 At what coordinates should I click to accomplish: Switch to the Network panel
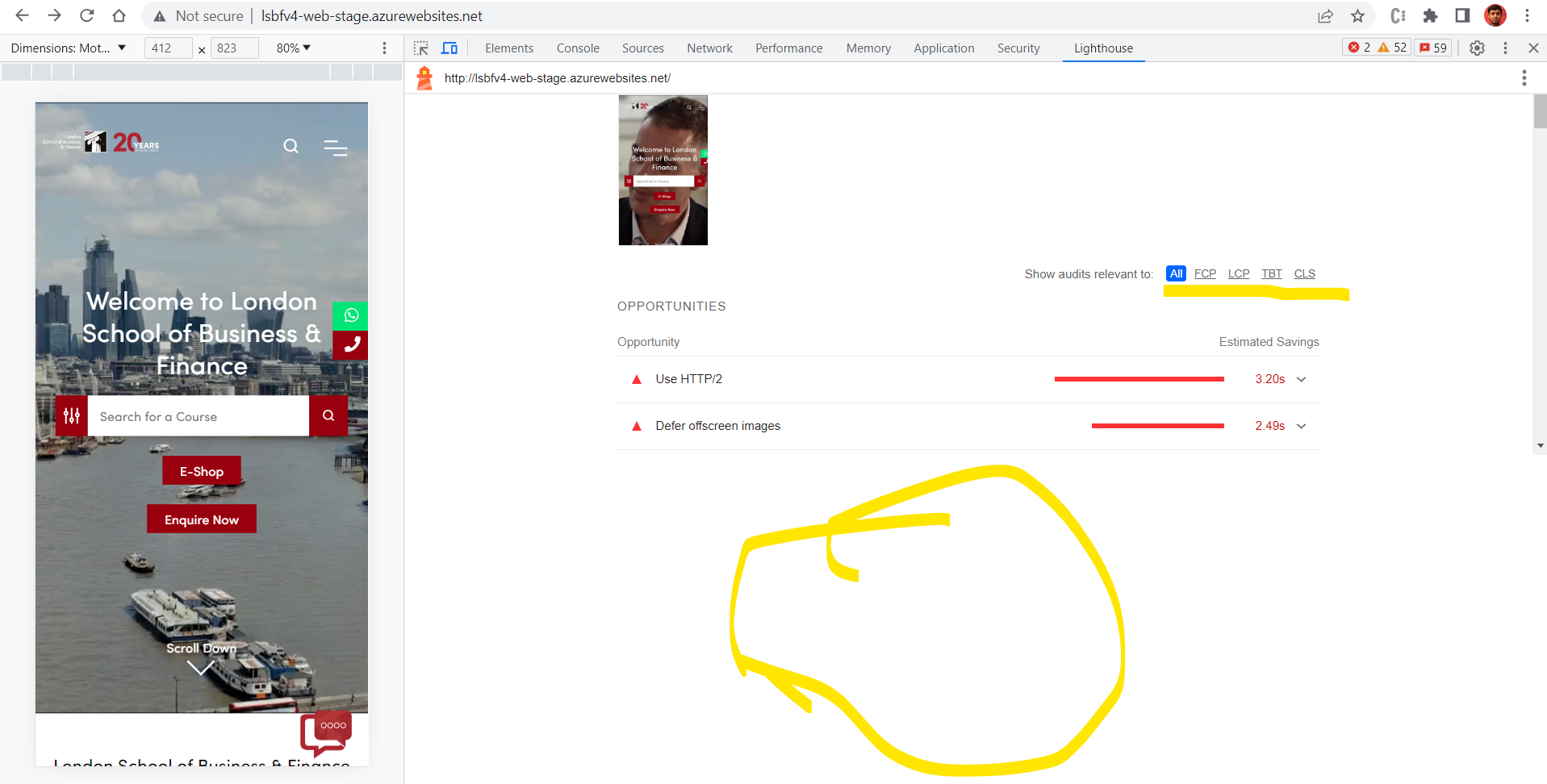click(x=709, y=48)
